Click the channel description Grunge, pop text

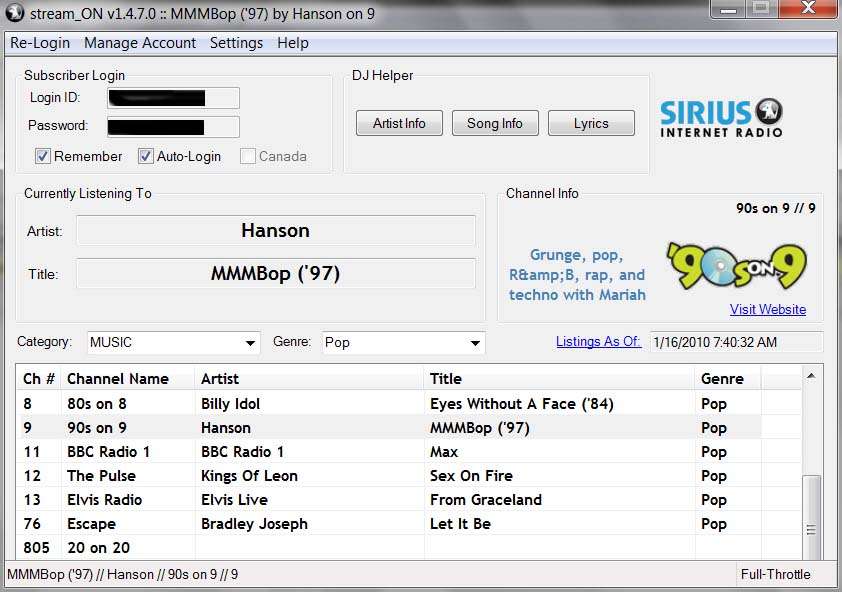point(577,275)
